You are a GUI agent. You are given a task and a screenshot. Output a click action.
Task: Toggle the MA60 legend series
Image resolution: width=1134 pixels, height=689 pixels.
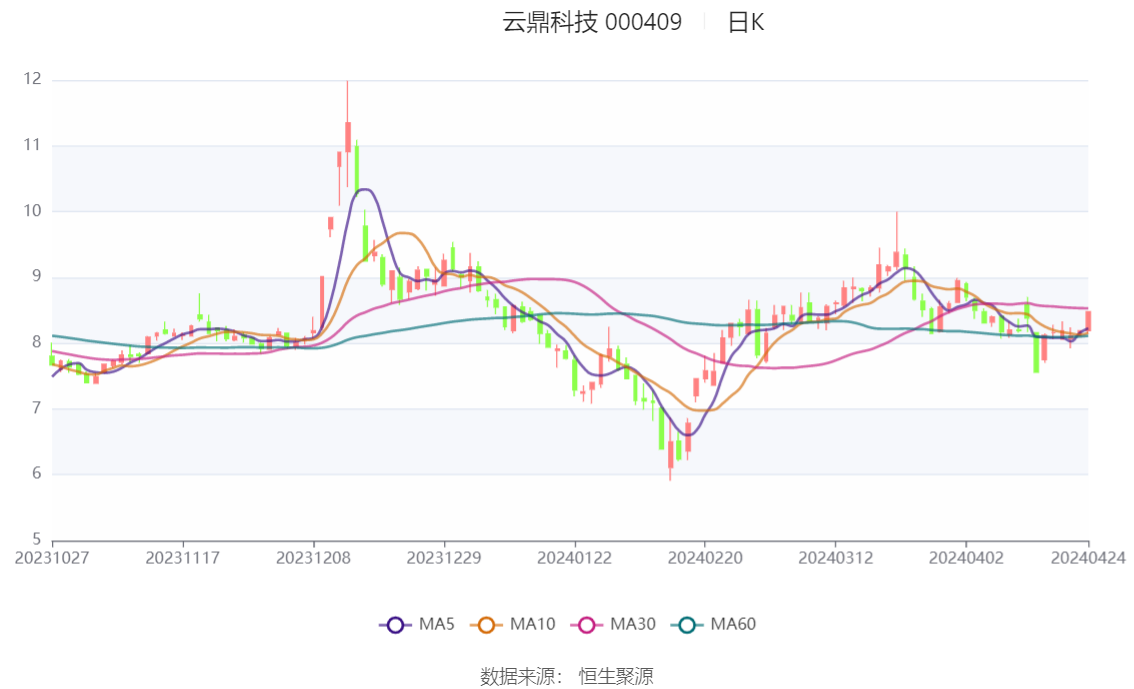pyautogui.click(x=714, y=625)
